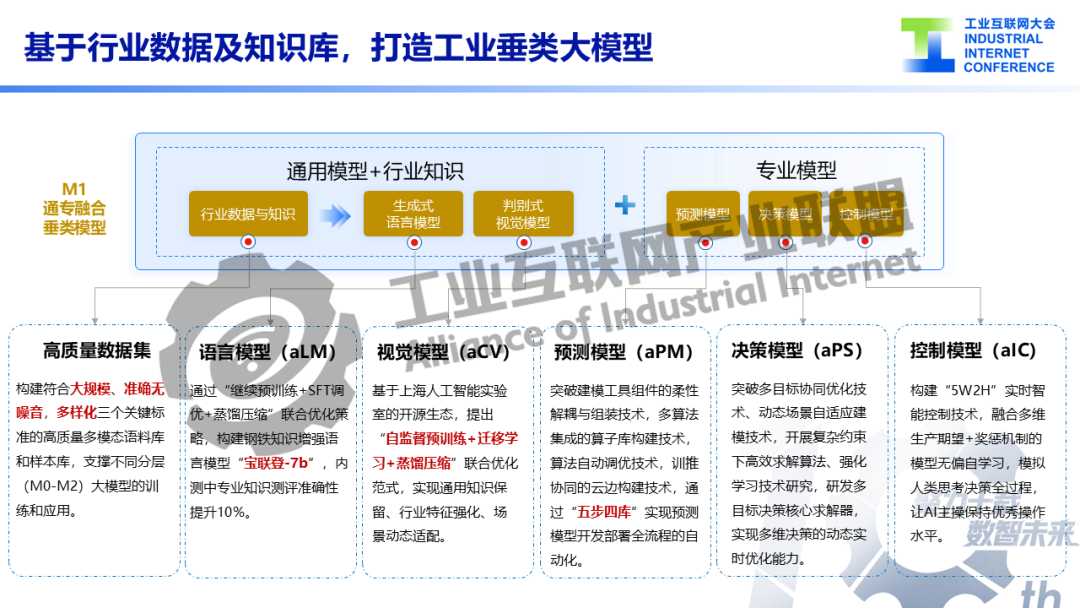Click the 行业数据与知识 gold box
The width and height of the screenshot is (1080, 608).
pos(248,214)
